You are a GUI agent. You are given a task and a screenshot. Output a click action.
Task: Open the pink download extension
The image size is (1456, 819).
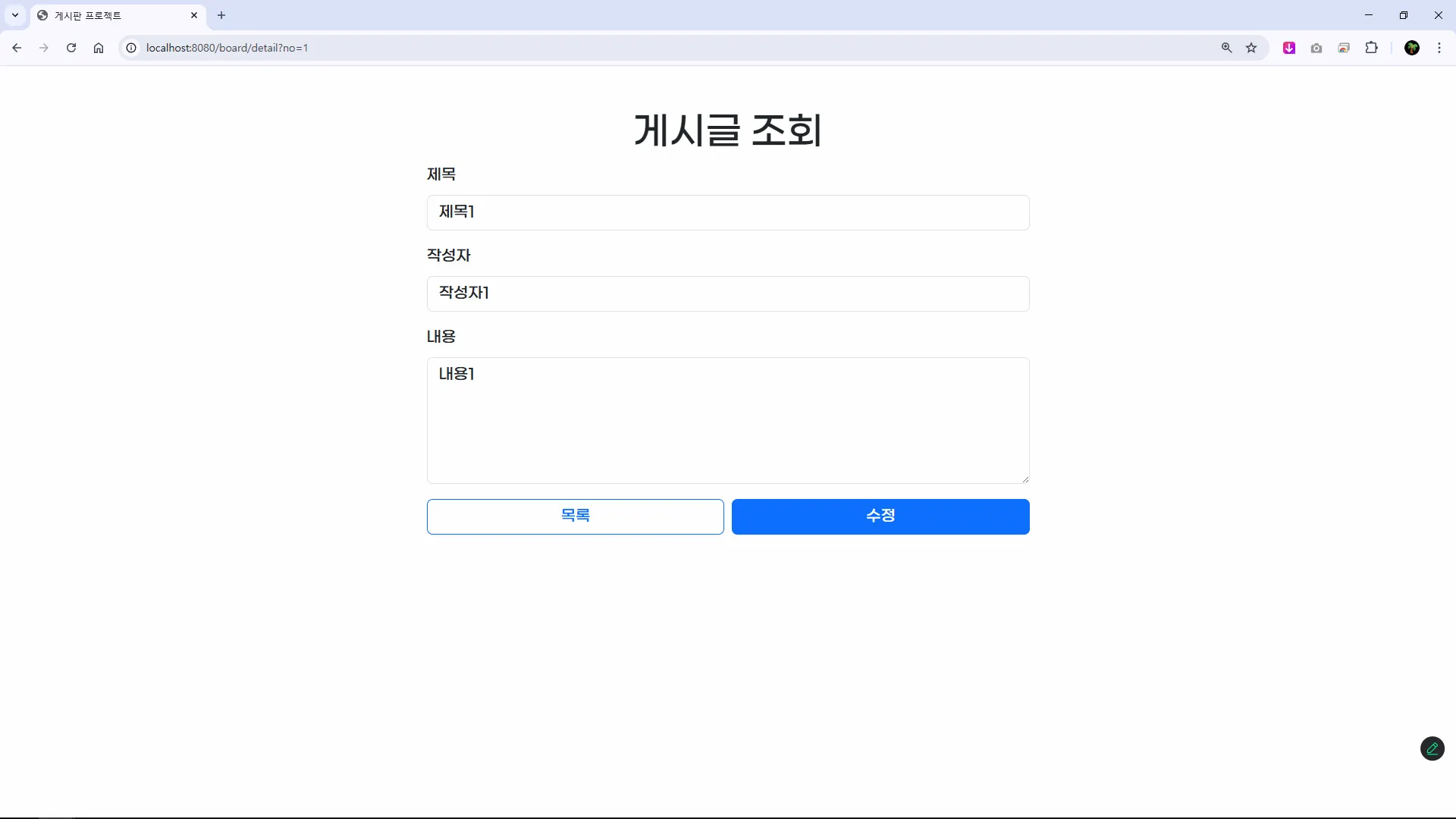click(x=1289, y=48)
